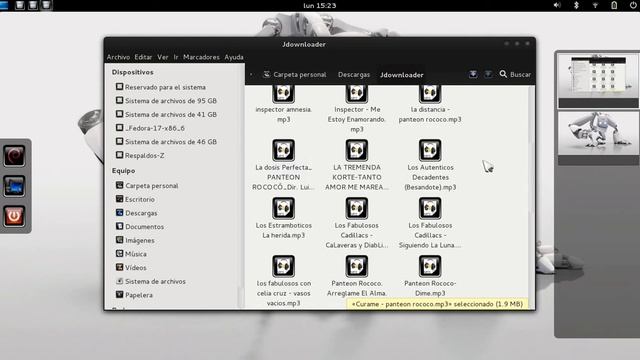Open Descargas in sidebar
The height and width of the screenshot is (360, 640).
pyautogui.click(x=136, y=213)
